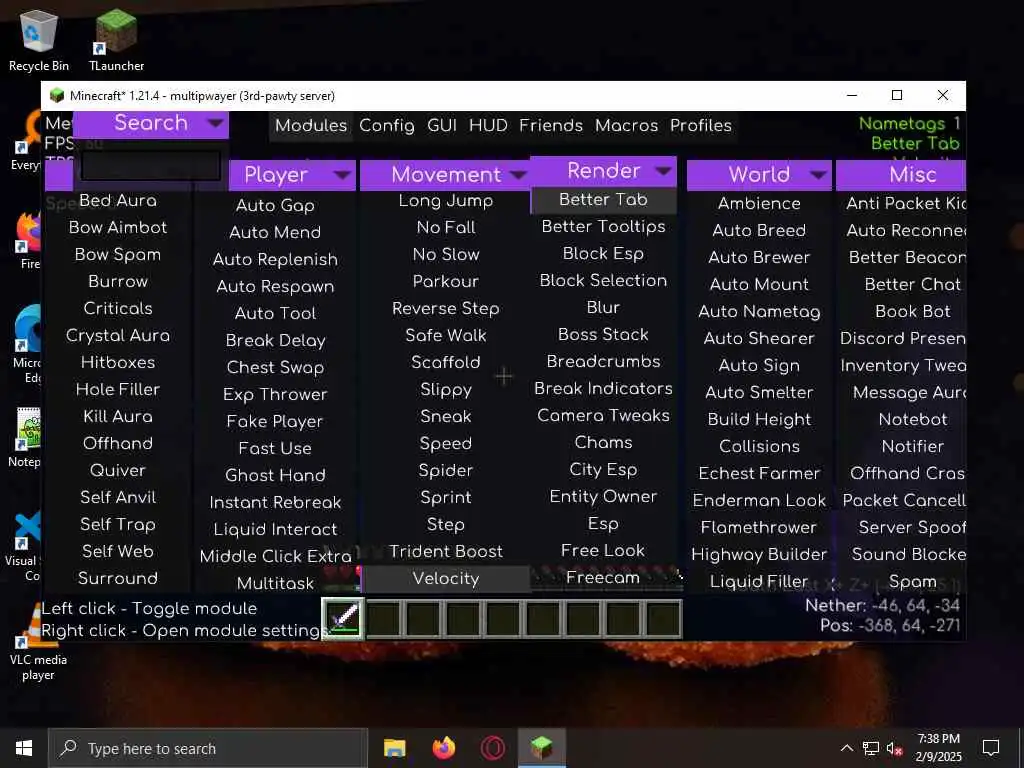Open the VLC media player desktop icon

38,642
